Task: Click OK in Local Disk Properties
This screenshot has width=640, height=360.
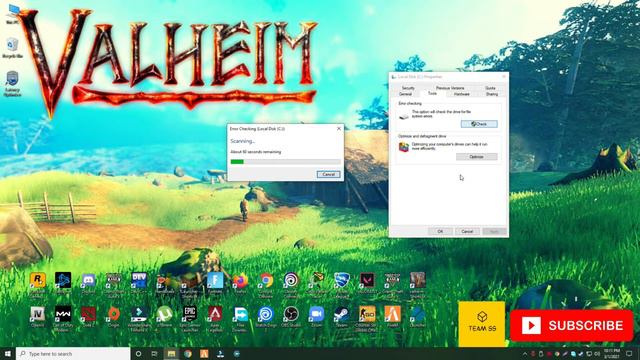Action: tap(440, 231)
